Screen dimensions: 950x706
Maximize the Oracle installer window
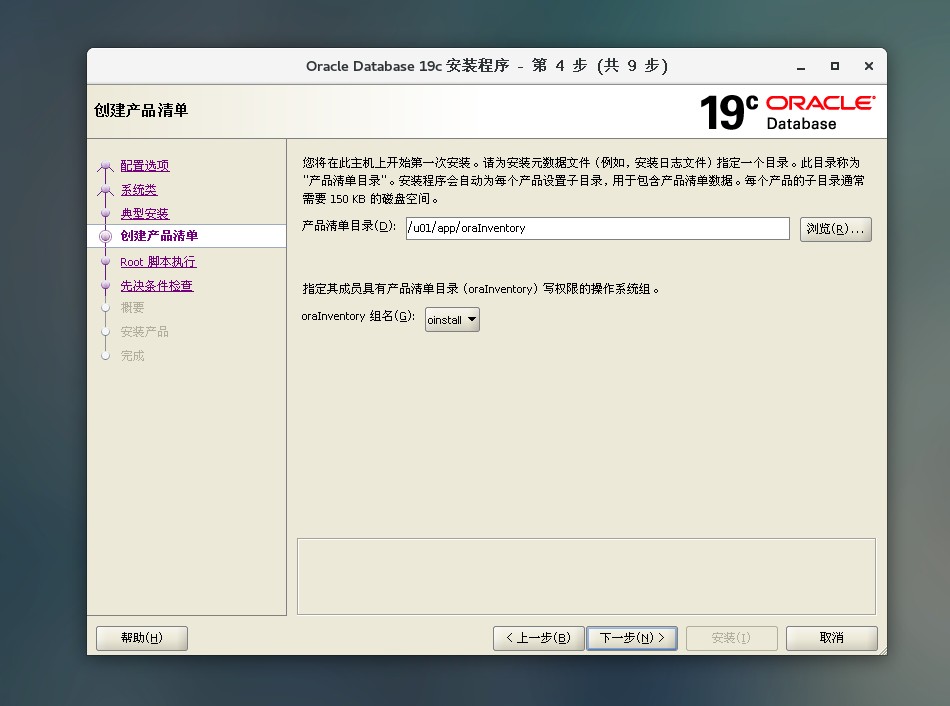[835, 66]
